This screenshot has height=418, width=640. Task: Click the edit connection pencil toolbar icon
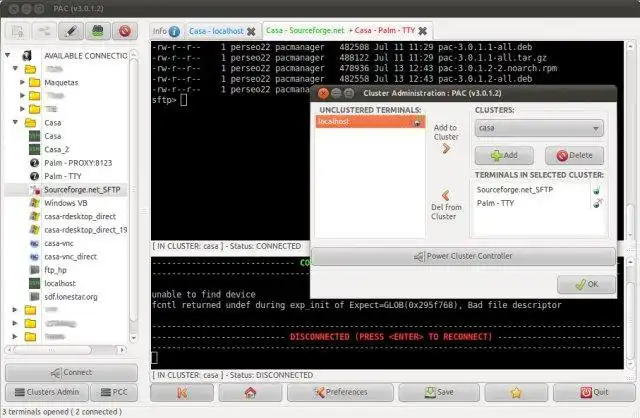71,31
